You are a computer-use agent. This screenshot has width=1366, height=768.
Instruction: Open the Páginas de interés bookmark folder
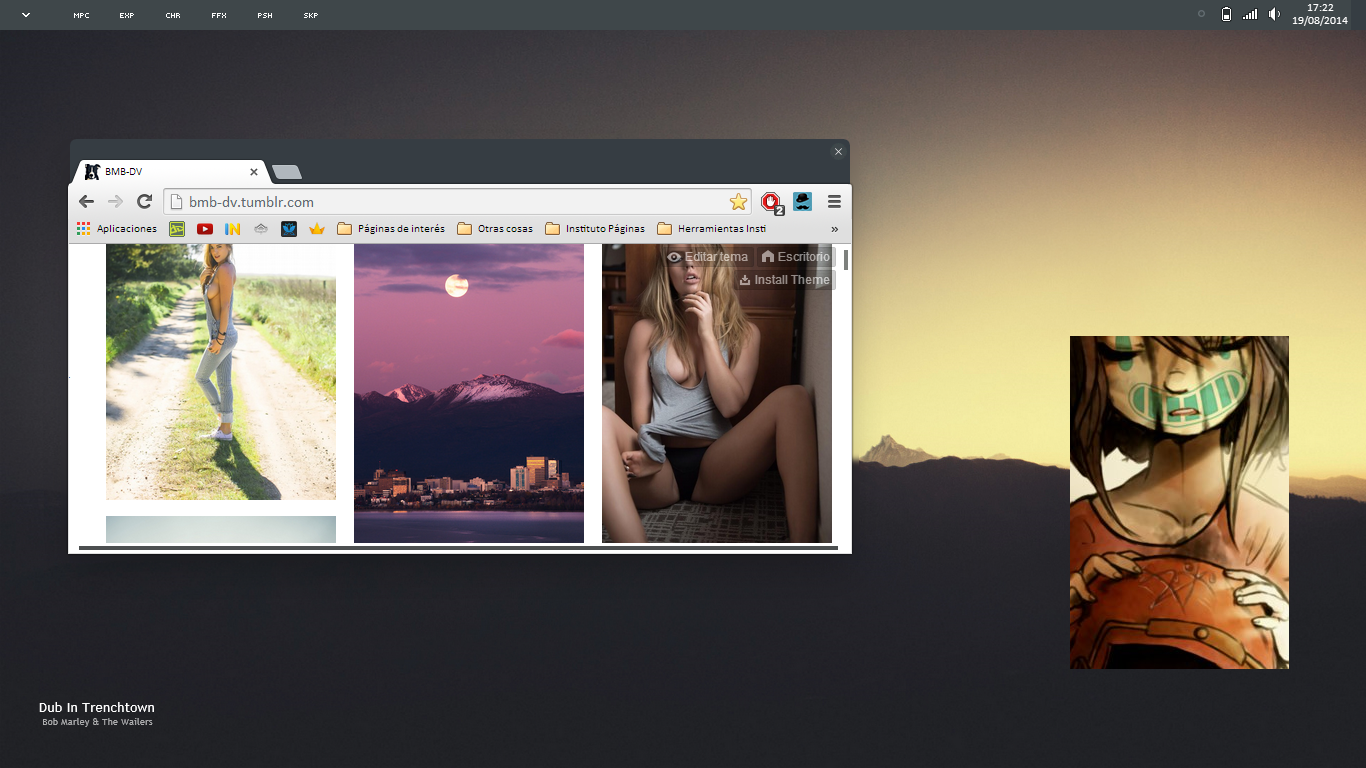click(391, 229)
